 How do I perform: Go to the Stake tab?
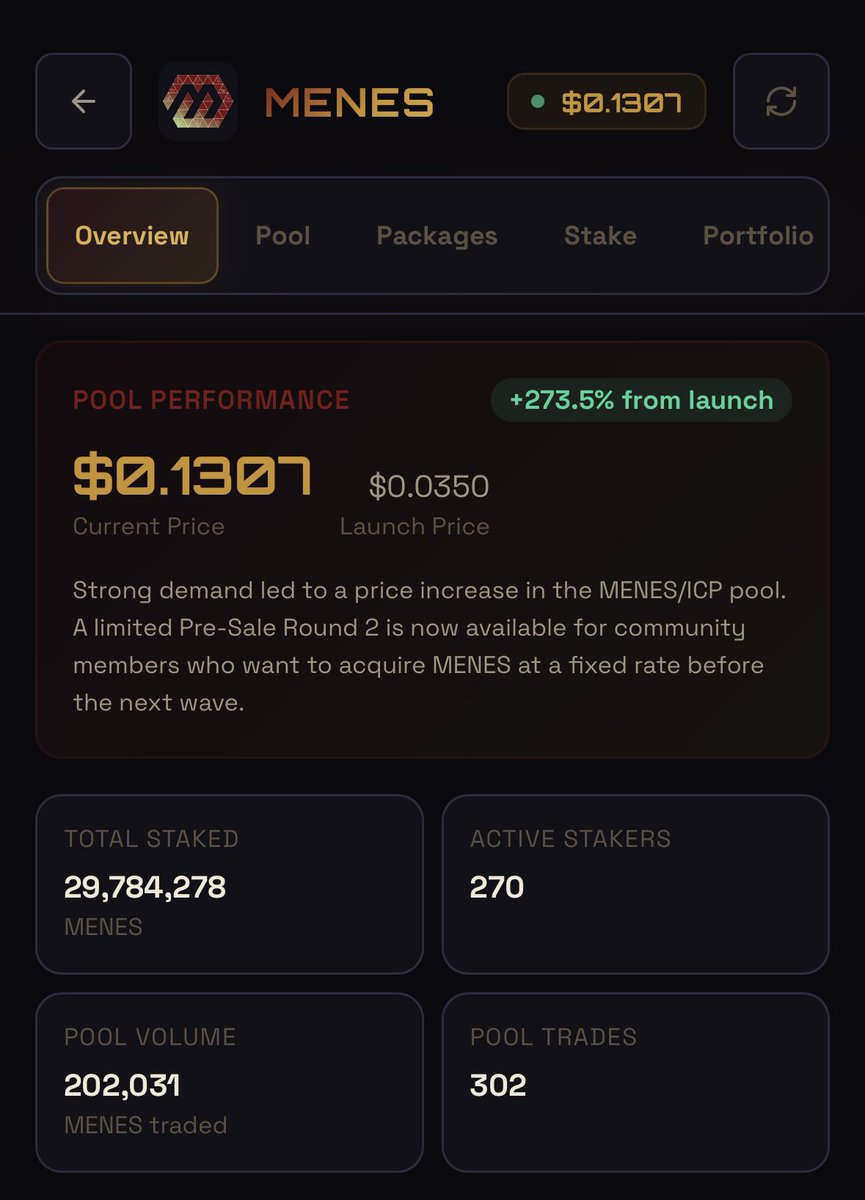click(x=600, y=236)
